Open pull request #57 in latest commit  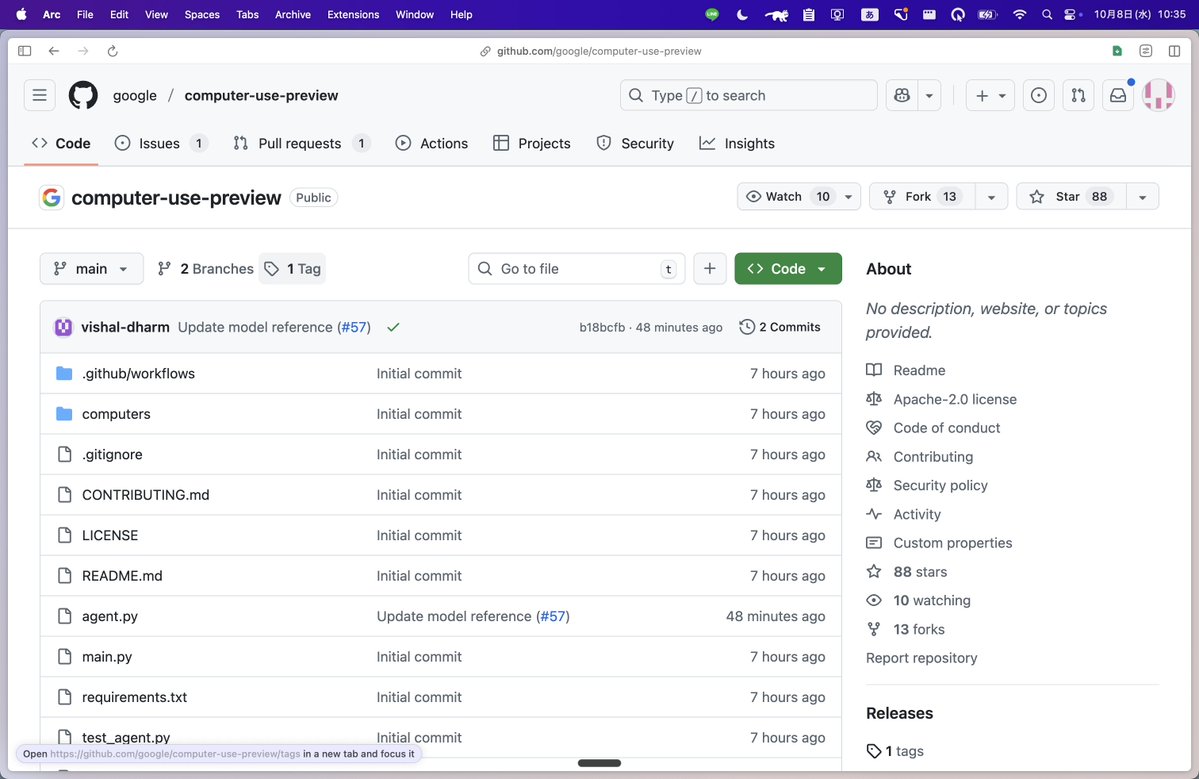pyautogui.click(x=354, y=327)
